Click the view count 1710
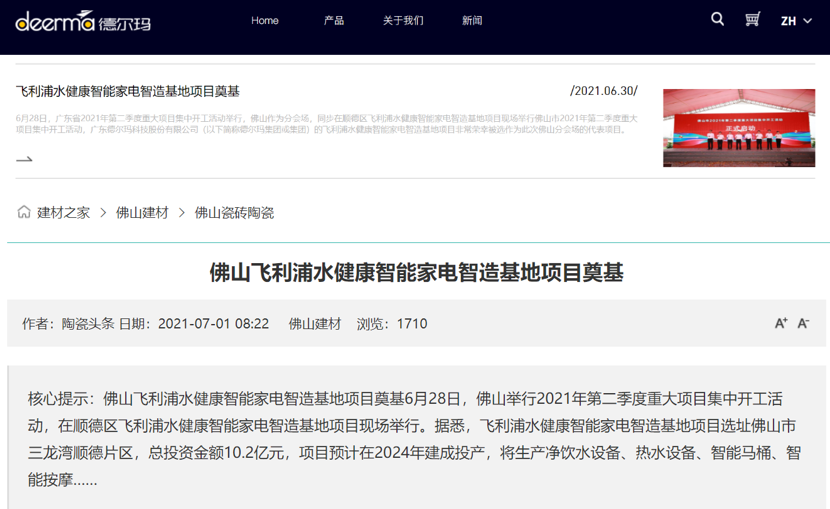Image resolution: width=830 pixels, height=509 pixels. tap(412, 324)
